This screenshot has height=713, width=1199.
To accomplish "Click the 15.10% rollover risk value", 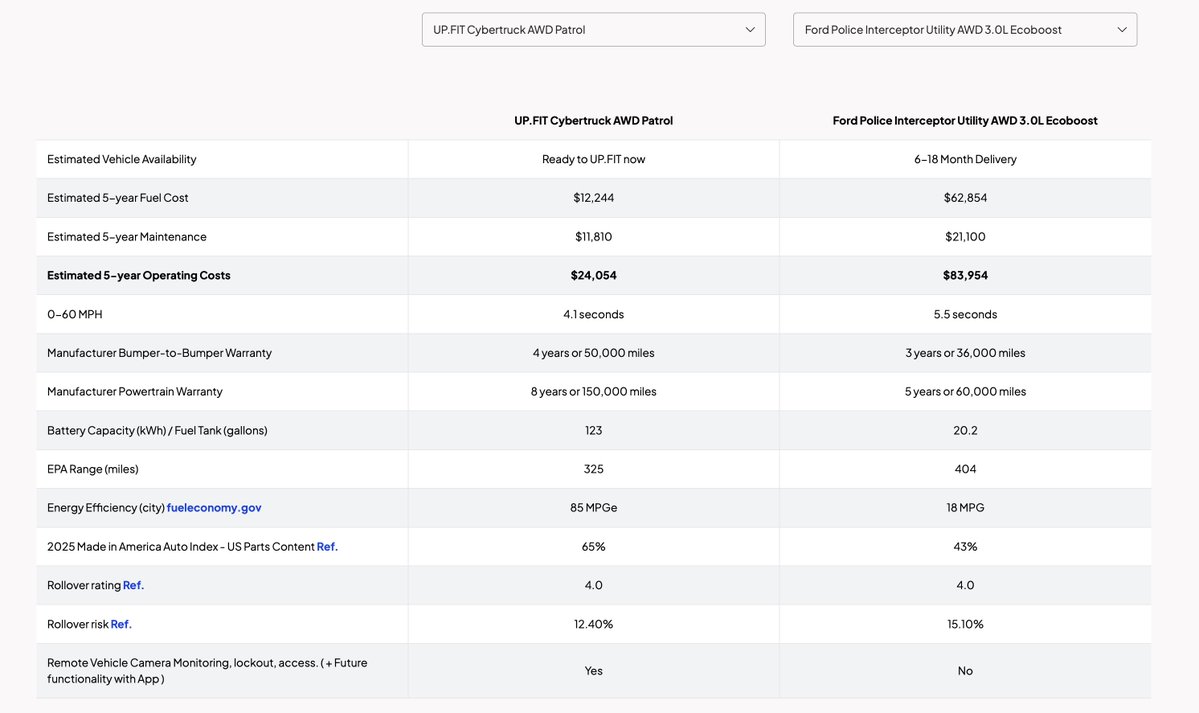I will tap(965, 624).
